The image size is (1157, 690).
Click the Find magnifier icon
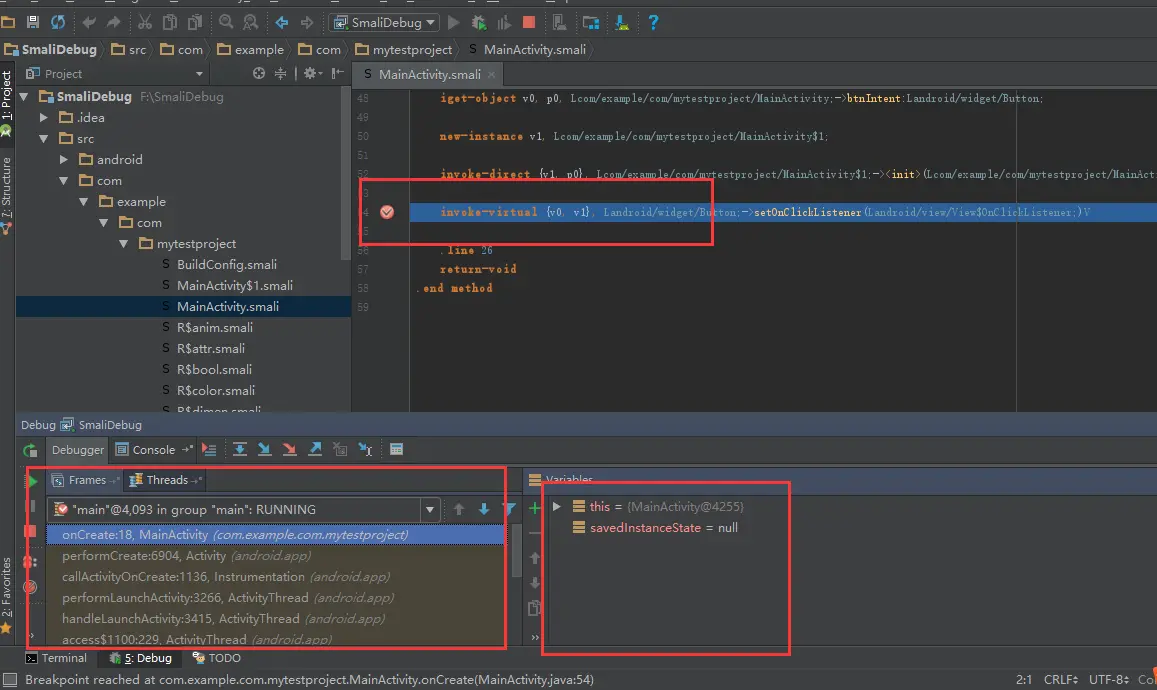(x=226, y=23)
